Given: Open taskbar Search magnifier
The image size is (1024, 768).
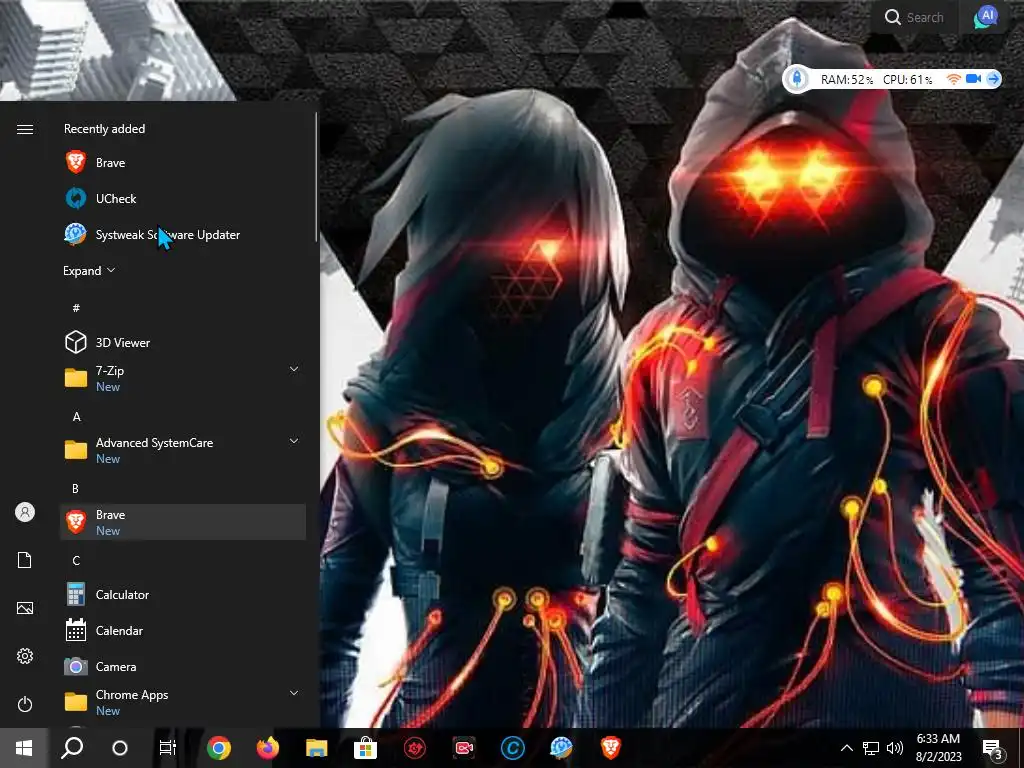Looking at the screenshot, I should tap(72, 748).
